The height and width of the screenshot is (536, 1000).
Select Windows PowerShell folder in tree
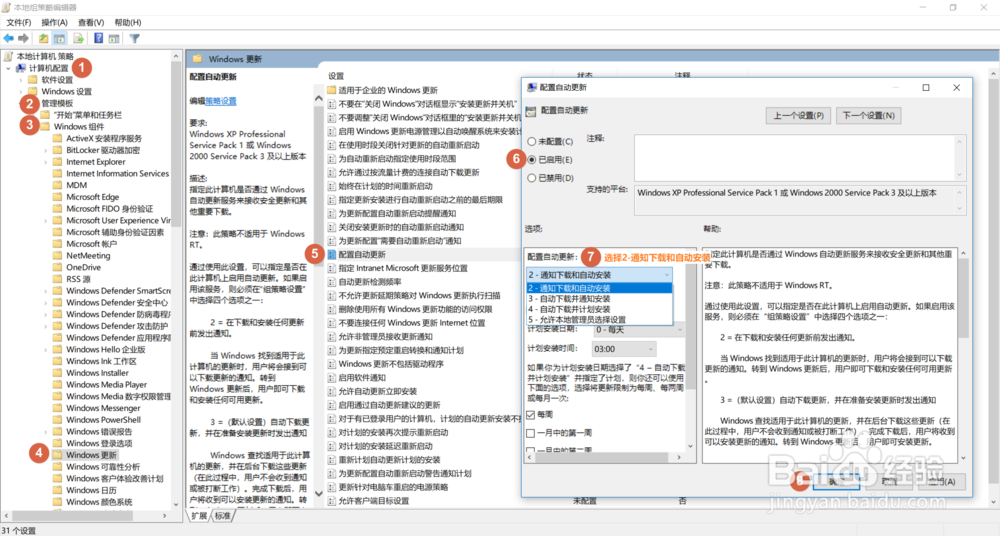point(103,420)
